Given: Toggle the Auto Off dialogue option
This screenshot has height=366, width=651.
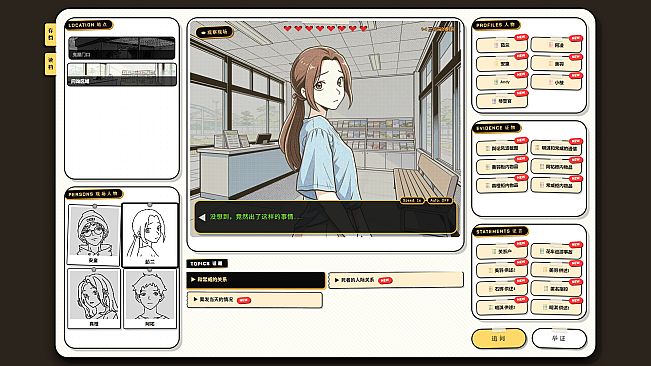Looking at the screenshot, I should click(439, 200).
